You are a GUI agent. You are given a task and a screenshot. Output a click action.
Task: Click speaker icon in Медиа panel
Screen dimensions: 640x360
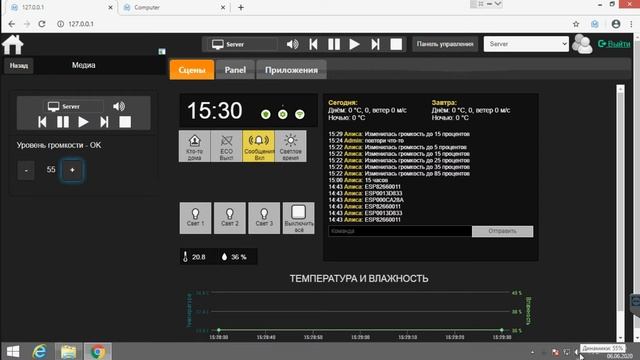119,107
